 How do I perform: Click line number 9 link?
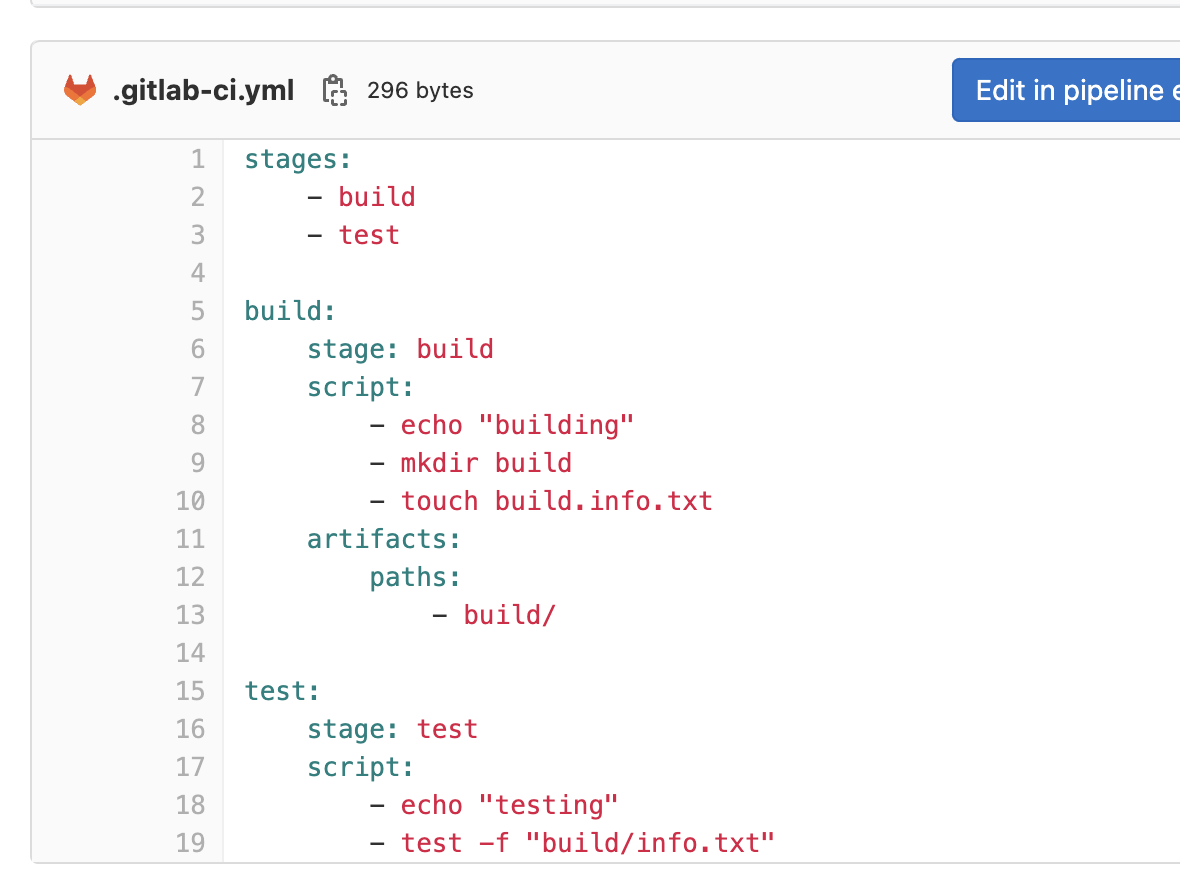pyautogui.click(x=198, y=463)
